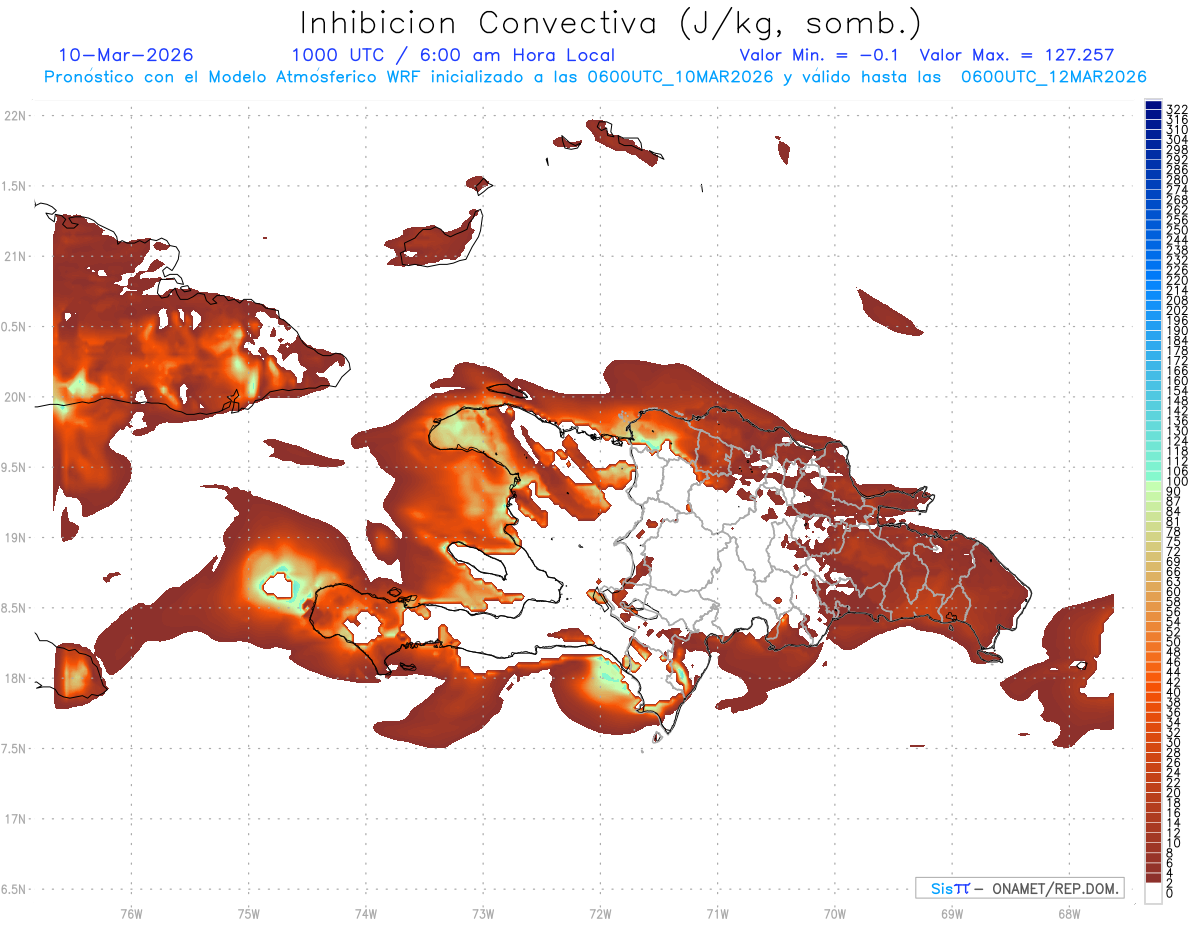Click the '70W' longitude label
Viewport: 1200px width, 927px height.
point(835,912)
